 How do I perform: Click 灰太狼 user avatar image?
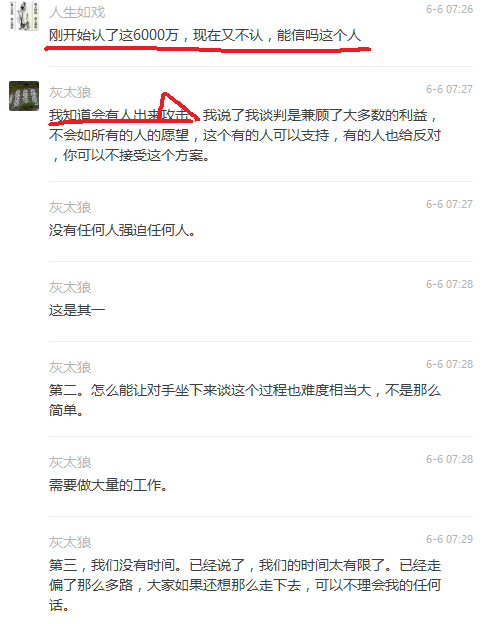click(24, 96)
